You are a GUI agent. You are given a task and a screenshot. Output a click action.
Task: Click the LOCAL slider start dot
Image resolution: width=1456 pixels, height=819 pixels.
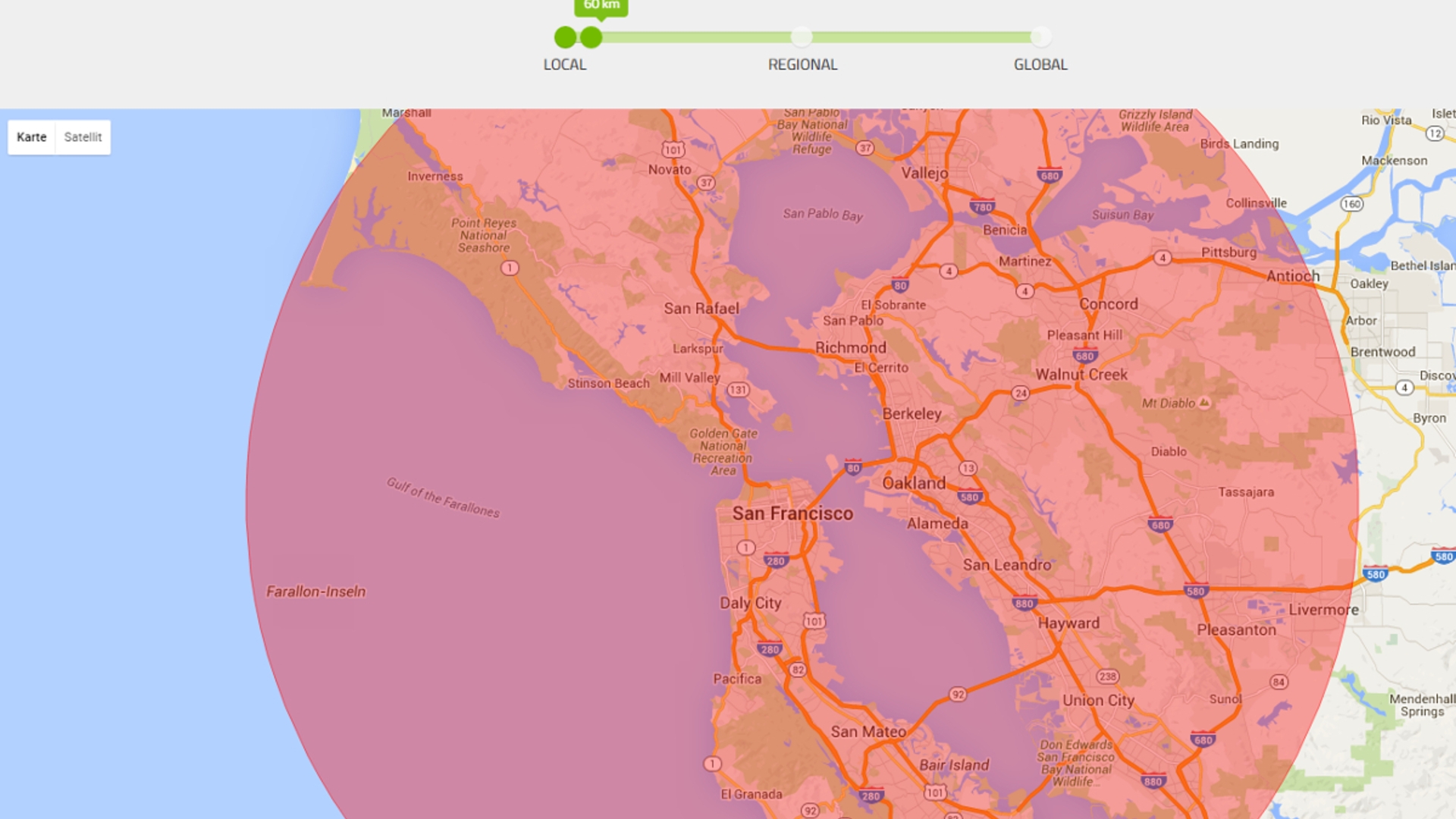(565, 37)
